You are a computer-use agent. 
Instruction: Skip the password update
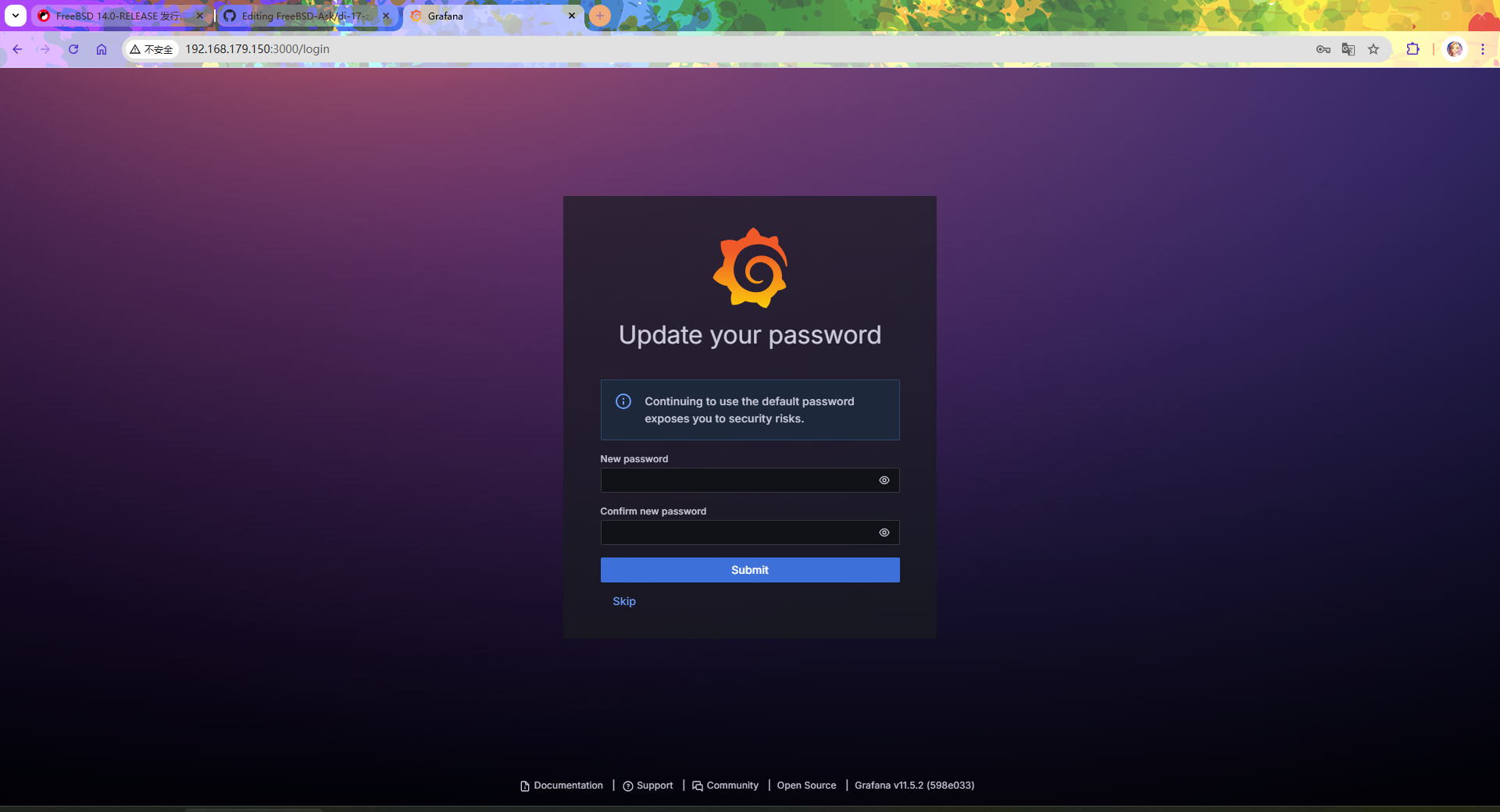pyautogui.click(x=624, y=601)
